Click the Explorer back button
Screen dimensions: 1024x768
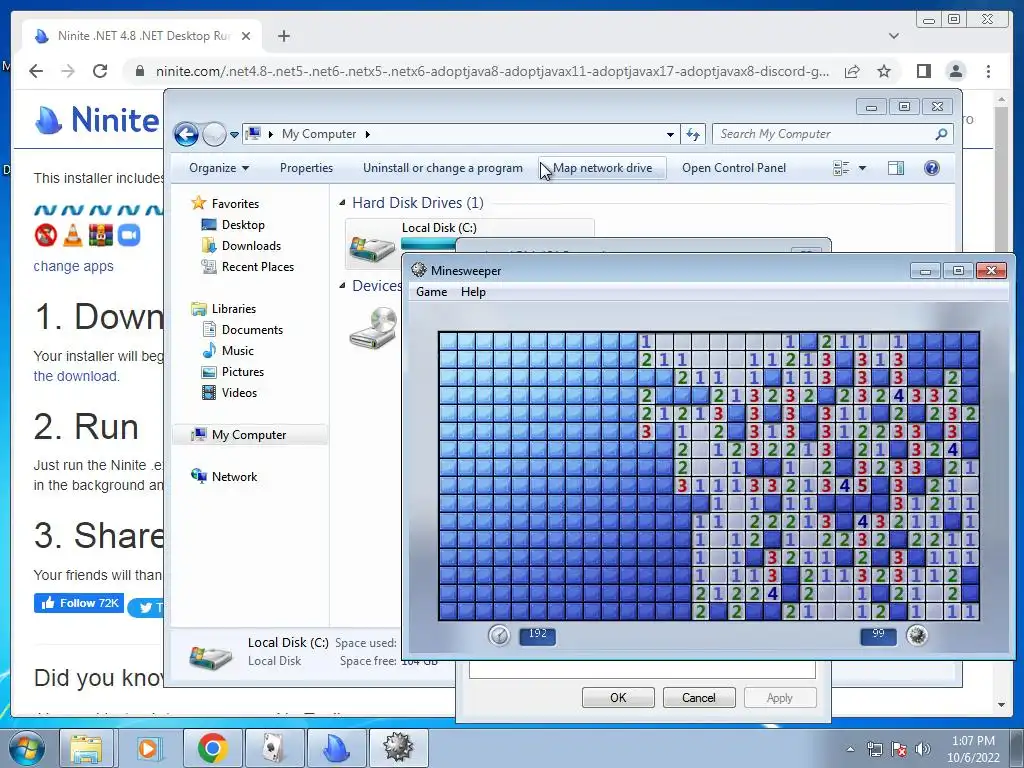pyautogui.click(x=186, y=135)
